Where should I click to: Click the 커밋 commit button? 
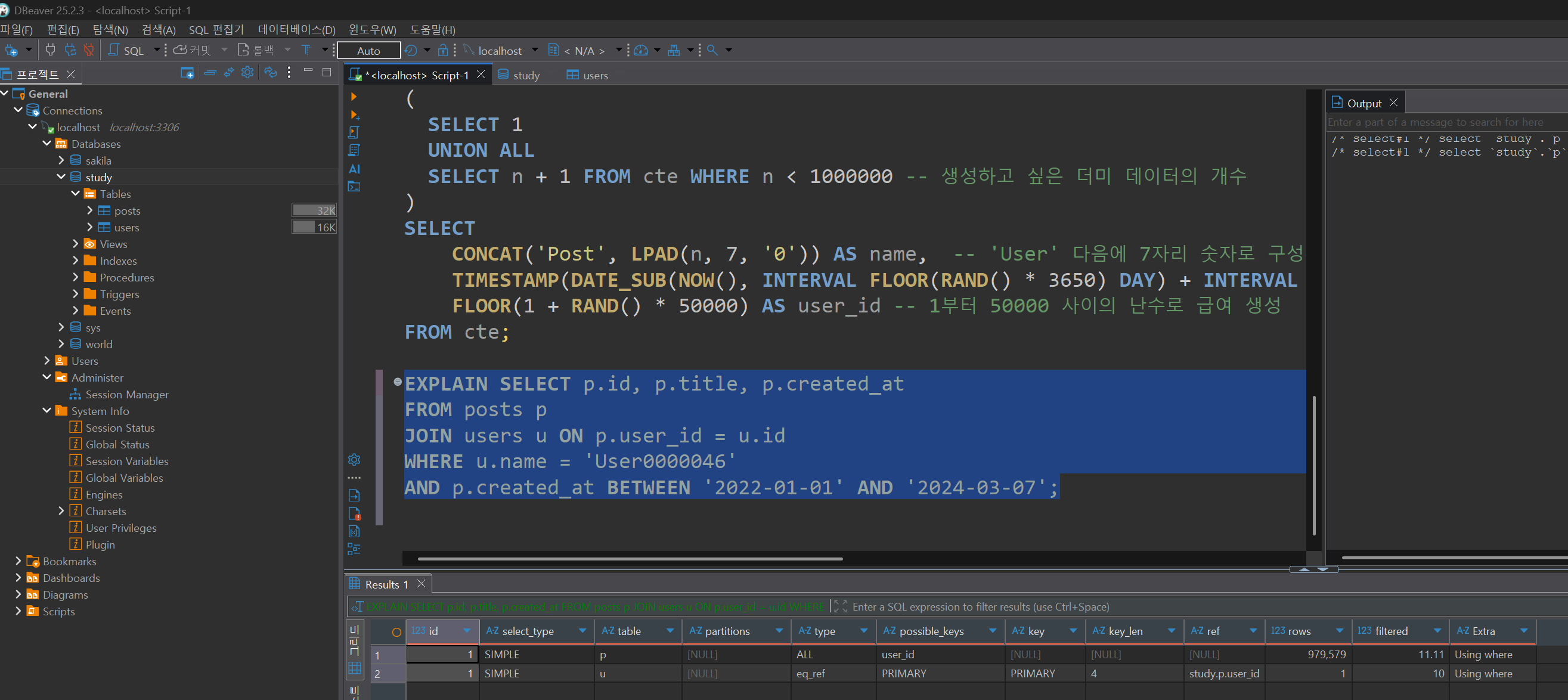pos(193,51)
